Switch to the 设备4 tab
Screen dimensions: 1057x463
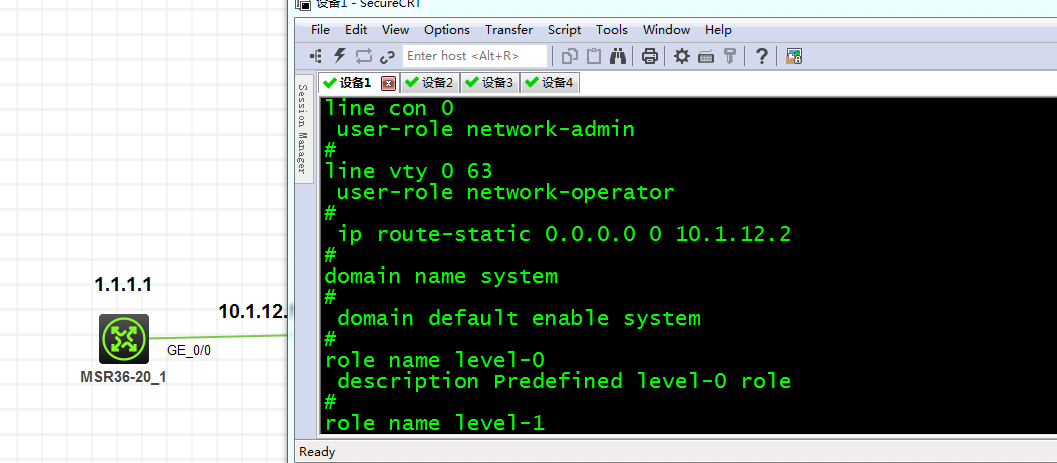click(550, 83)
